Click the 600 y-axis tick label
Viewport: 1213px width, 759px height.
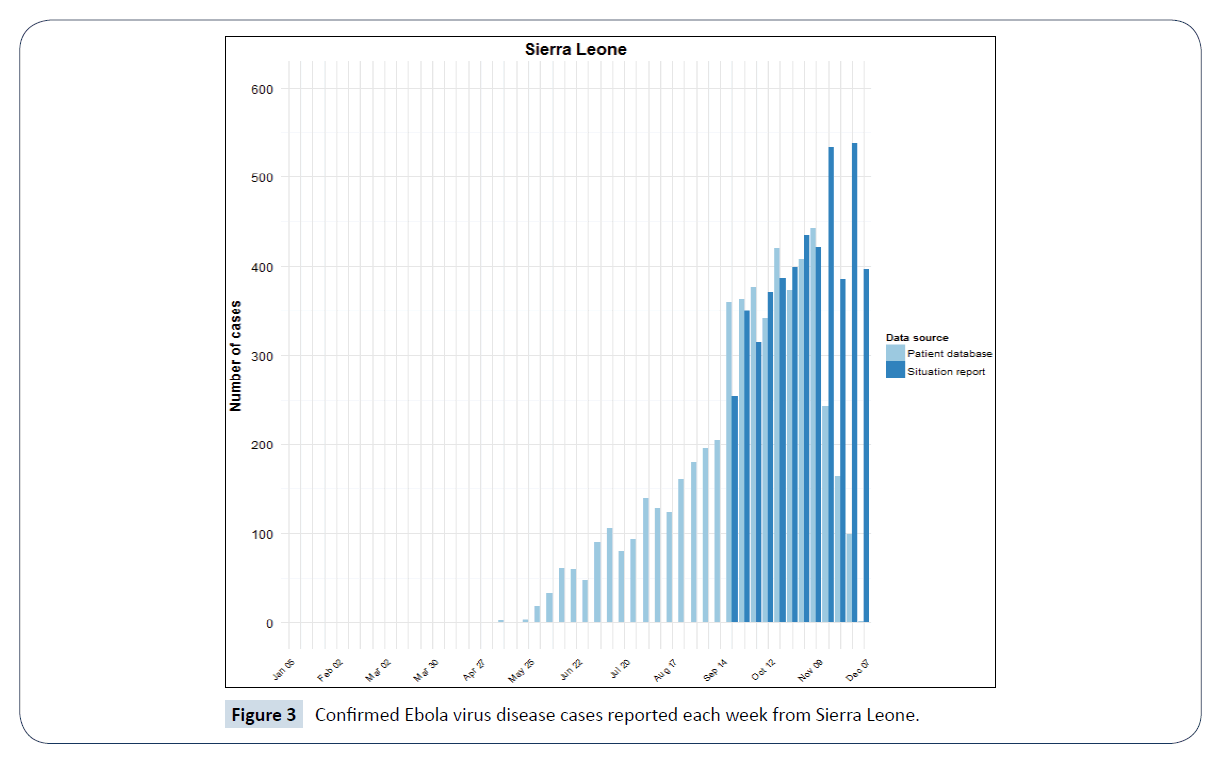coord(262,89)
